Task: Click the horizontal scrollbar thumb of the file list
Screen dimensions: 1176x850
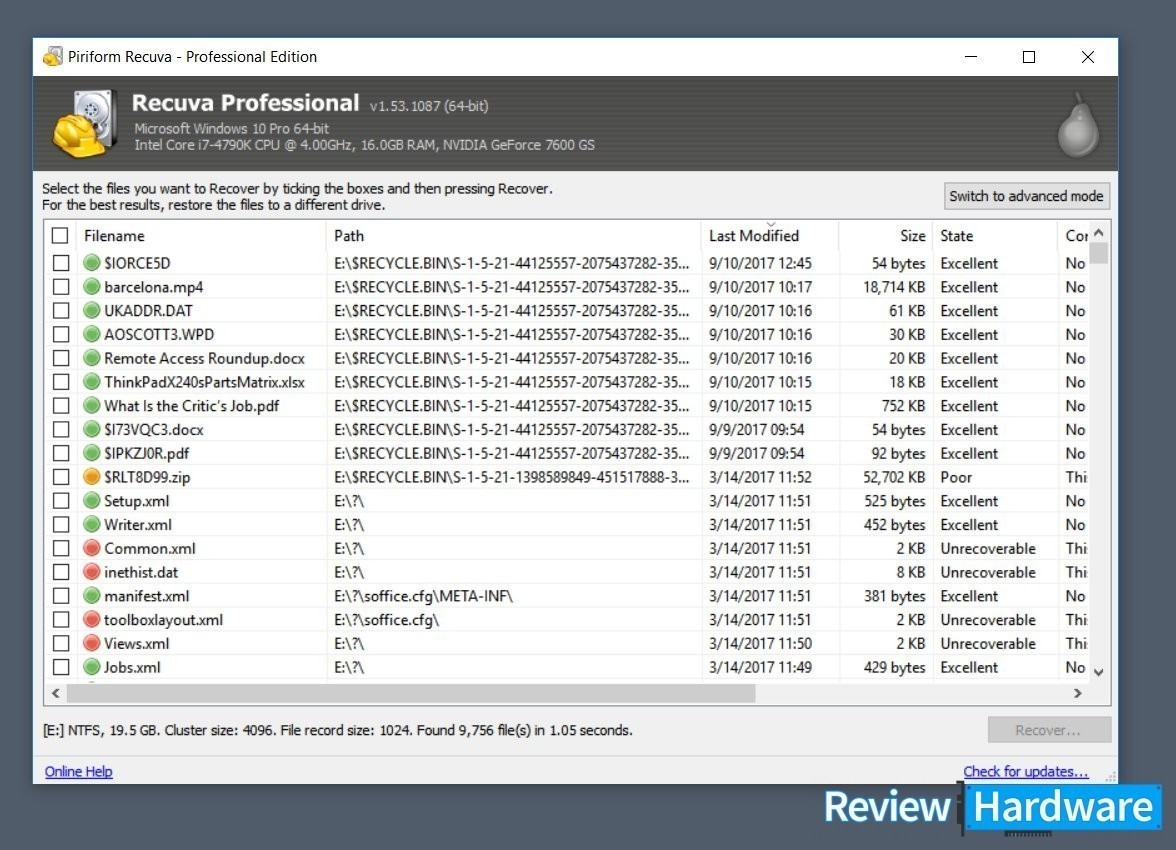Action: [x=411, y=693]
